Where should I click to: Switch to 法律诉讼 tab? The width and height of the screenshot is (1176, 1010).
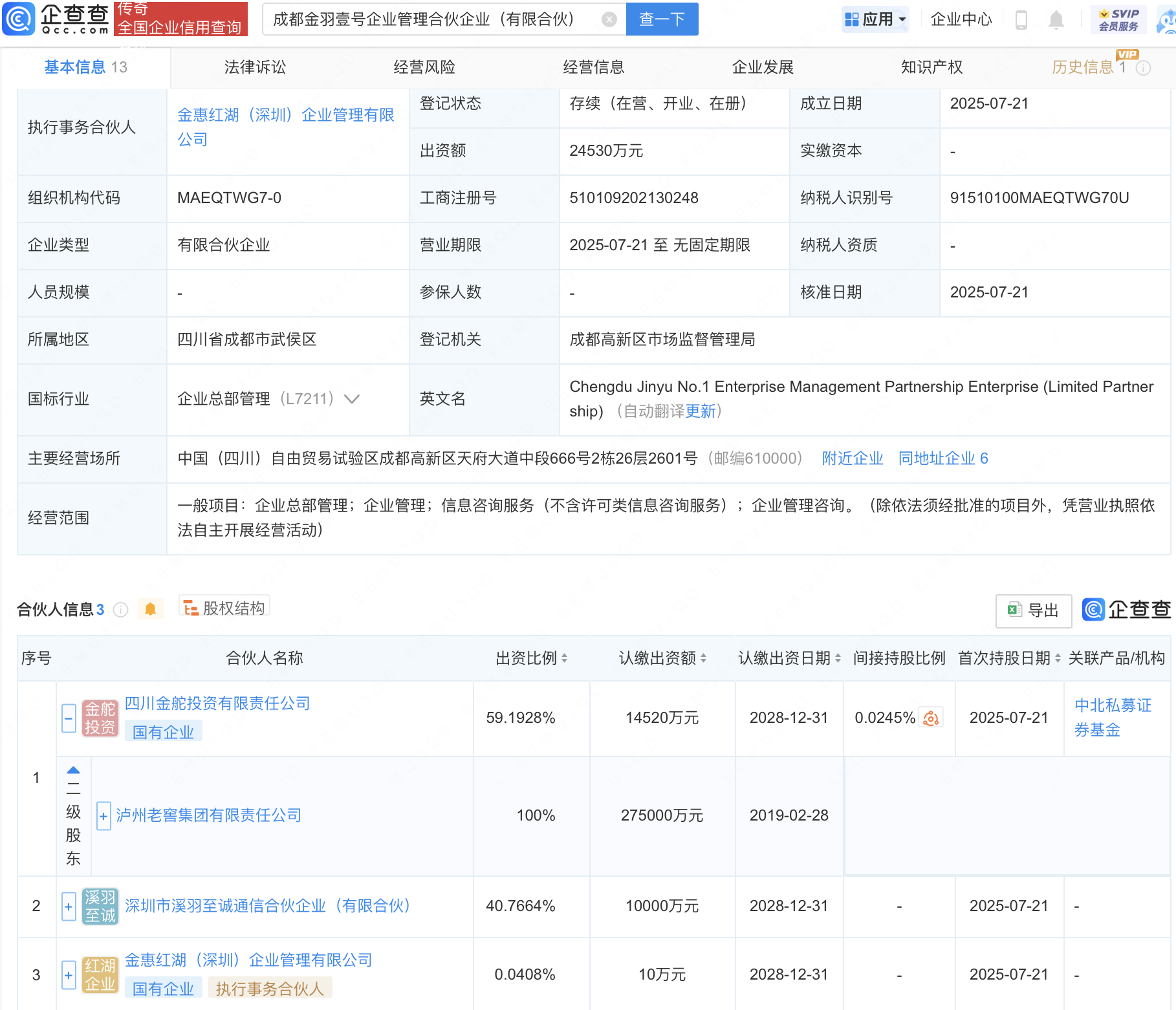pos(255,67)
